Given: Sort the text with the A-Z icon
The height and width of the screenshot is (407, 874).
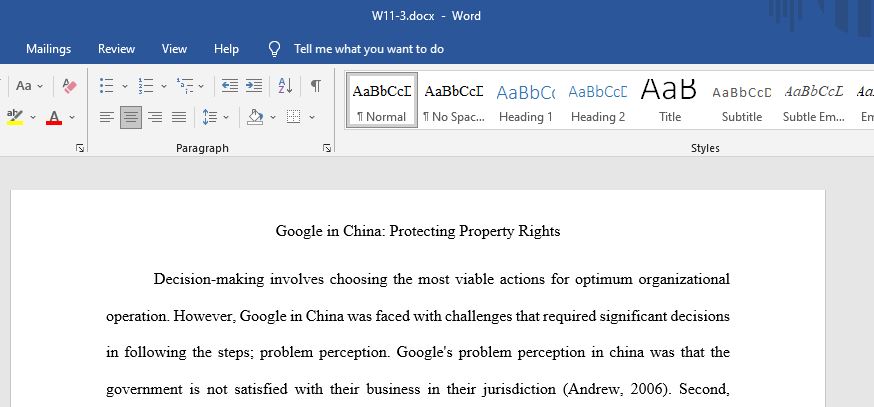Looking at the screenshot, I should click(285, 86).
